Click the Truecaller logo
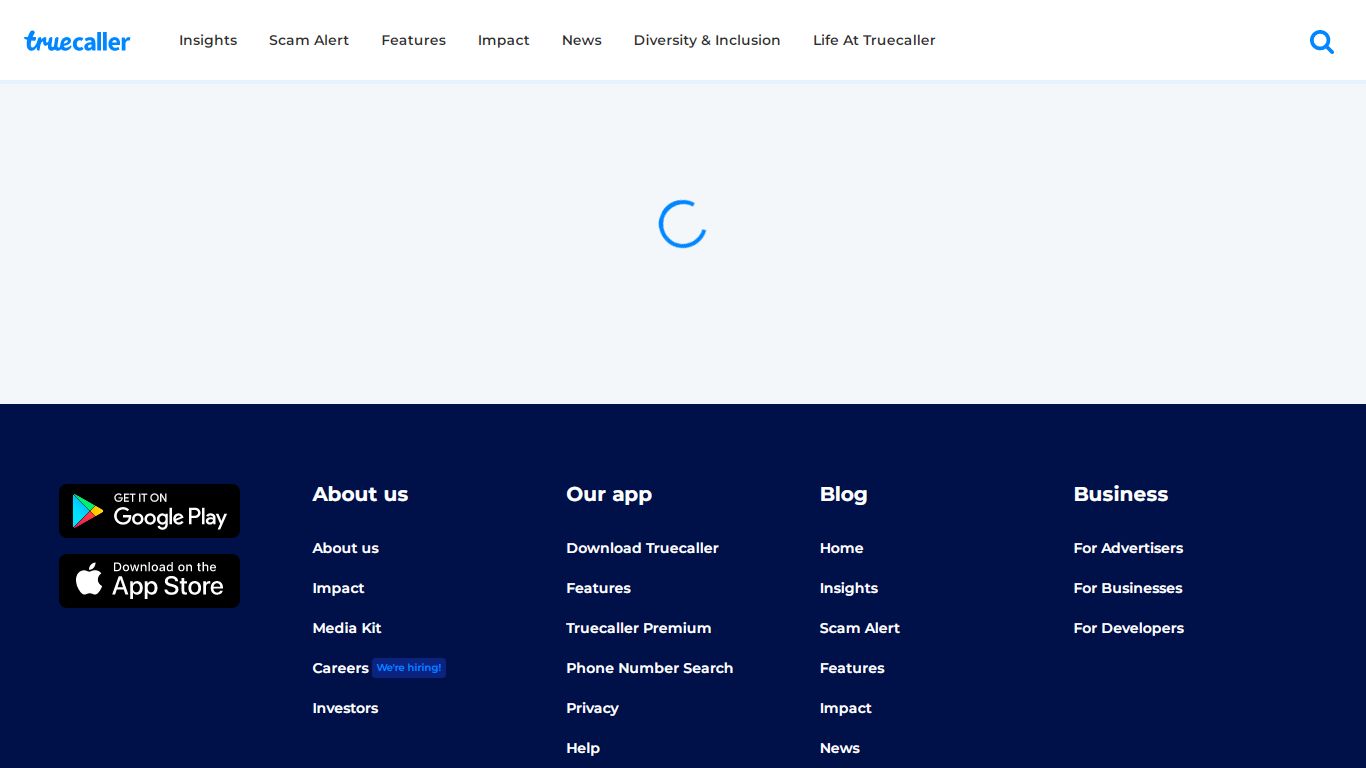1366x768 pixels. coord(77,41)
